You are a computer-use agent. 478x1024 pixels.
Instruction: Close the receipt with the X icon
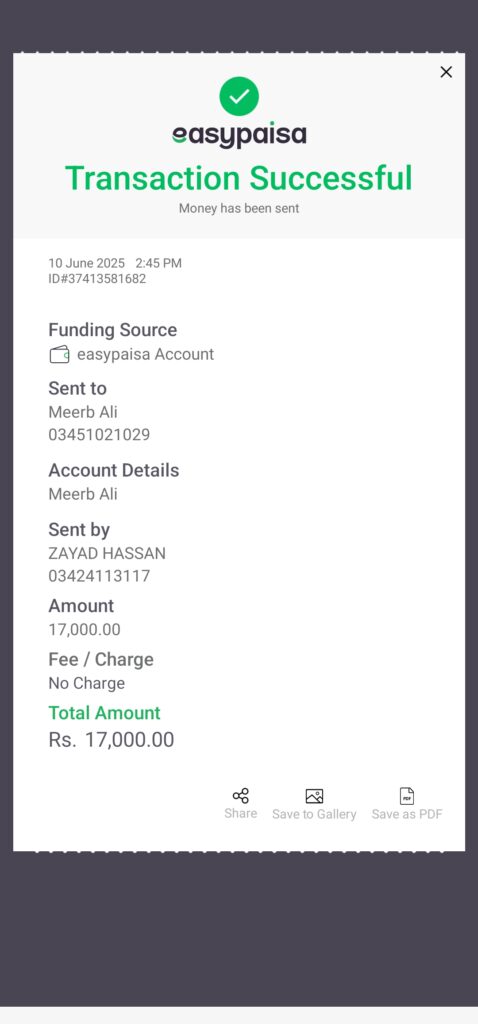click(446, 72)
